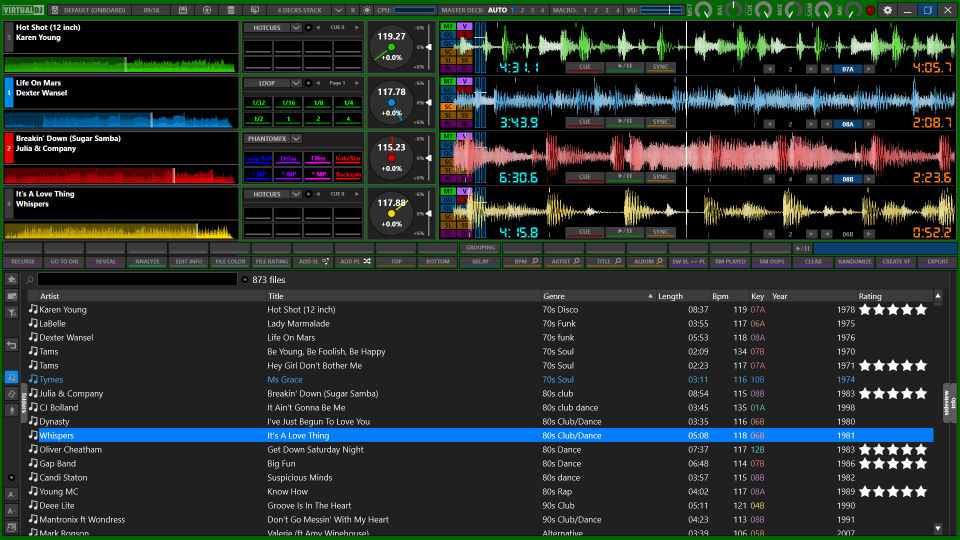Toggle the round button next to LOOP dropdown
Screen dimensions: 960x540
pos(309,83)
